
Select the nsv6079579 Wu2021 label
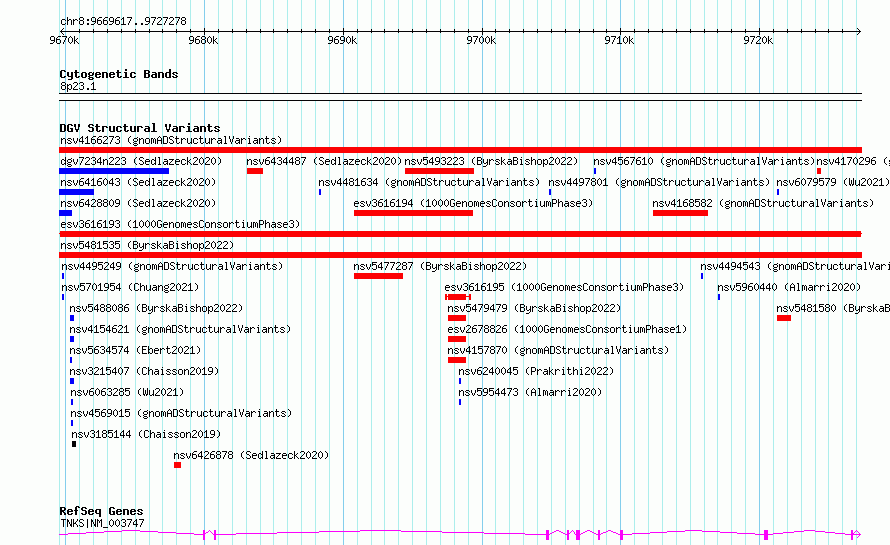pos(833,182)
